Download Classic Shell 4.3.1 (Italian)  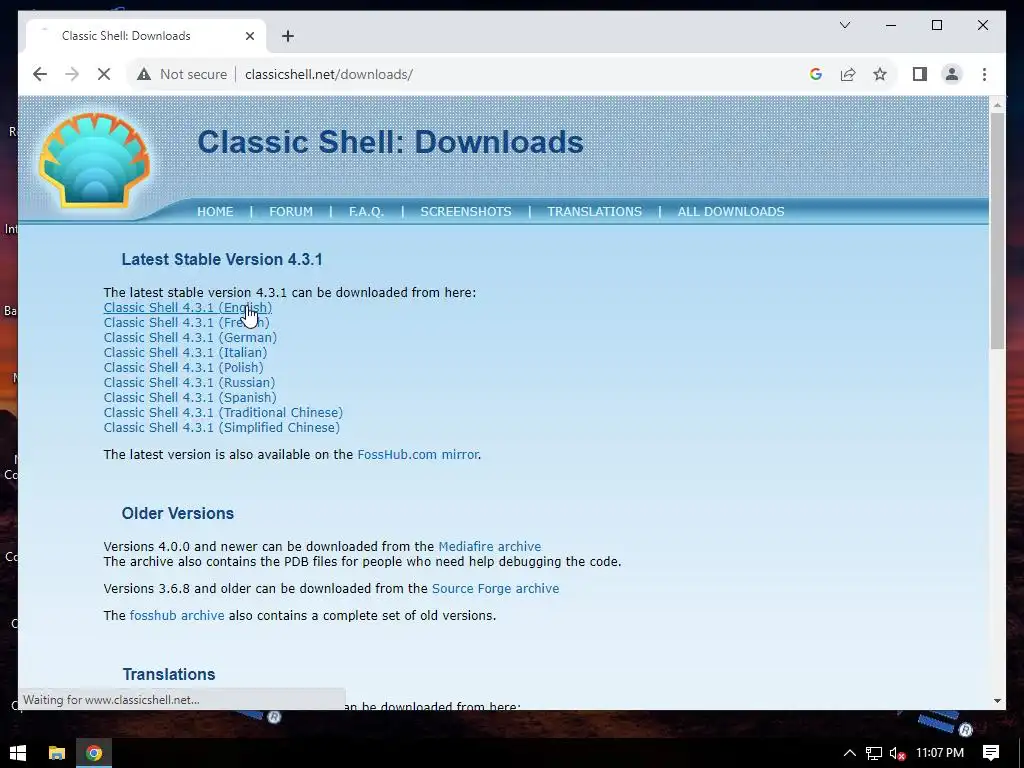(185, 353)
